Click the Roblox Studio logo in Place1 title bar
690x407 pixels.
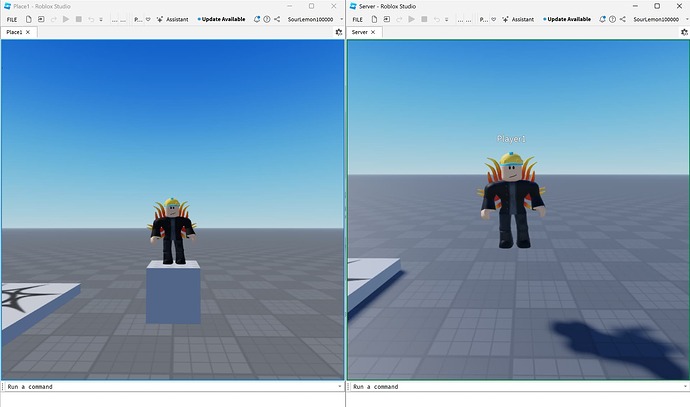click(7, 6)
